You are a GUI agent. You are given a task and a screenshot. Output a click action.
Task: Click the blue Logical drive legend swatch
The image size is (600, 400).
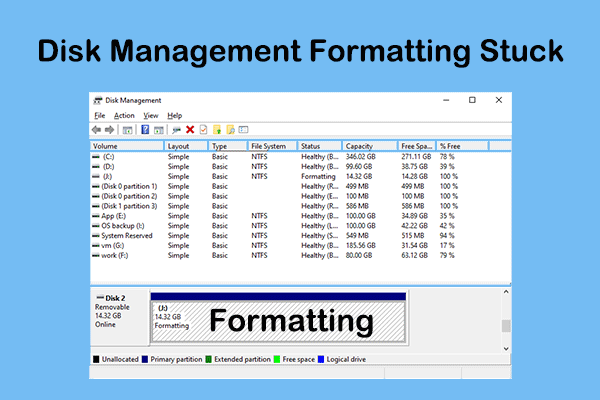tap(321, 359)
